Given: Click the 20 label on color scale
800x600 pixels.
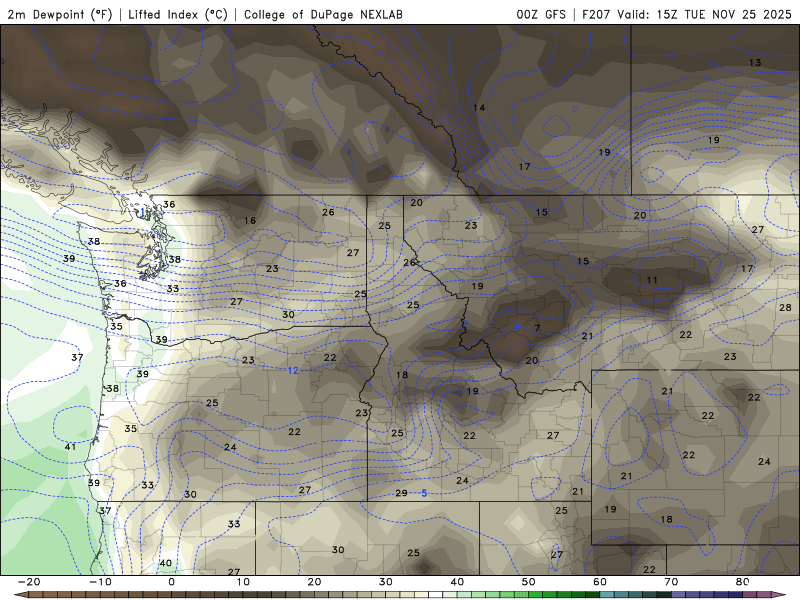Looking at the screenshot, I should coord(314,582).
